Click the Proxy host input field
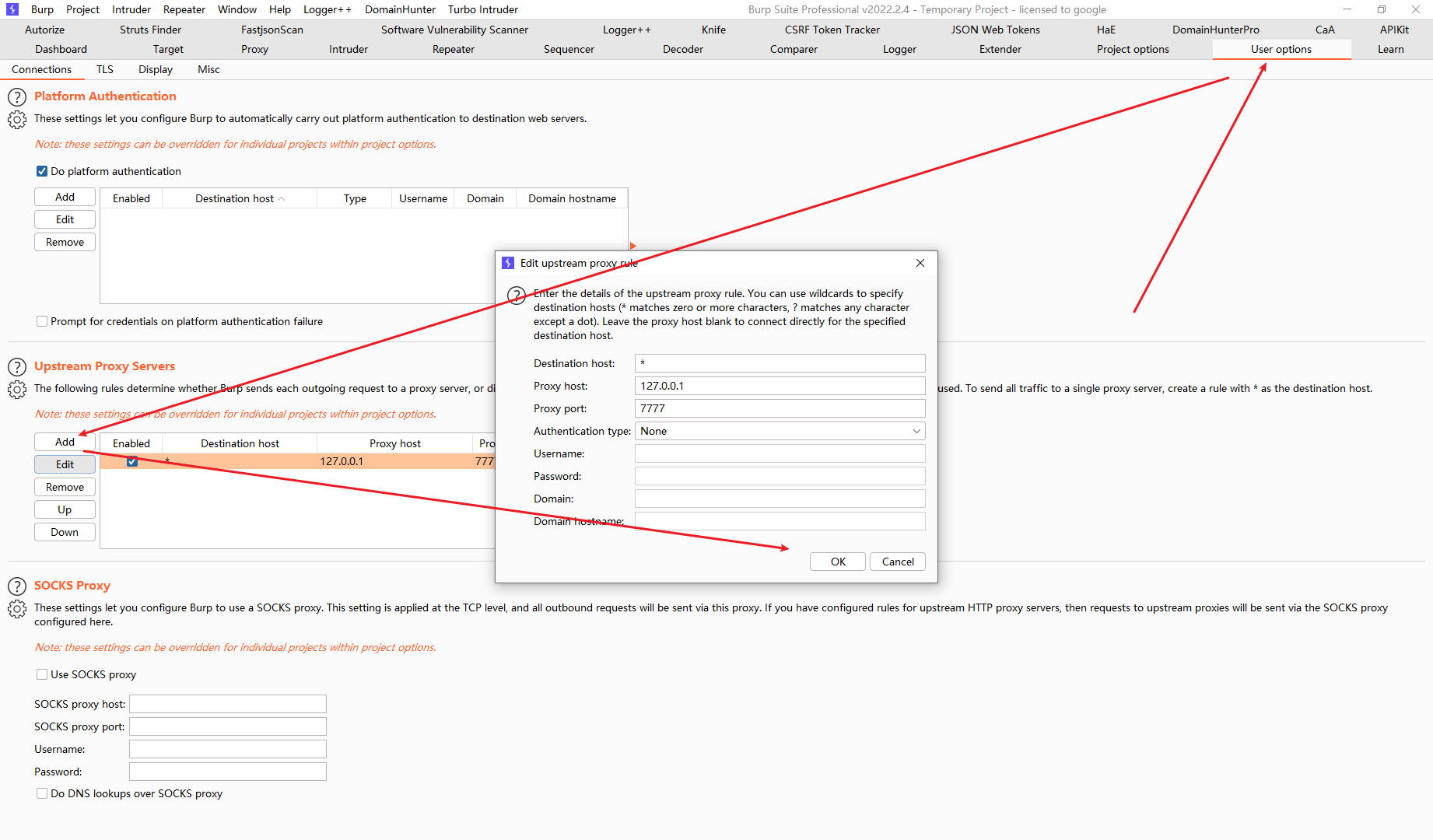This screenshot has height=840, width=1433. pyautogui.click(x=780, y=386)
